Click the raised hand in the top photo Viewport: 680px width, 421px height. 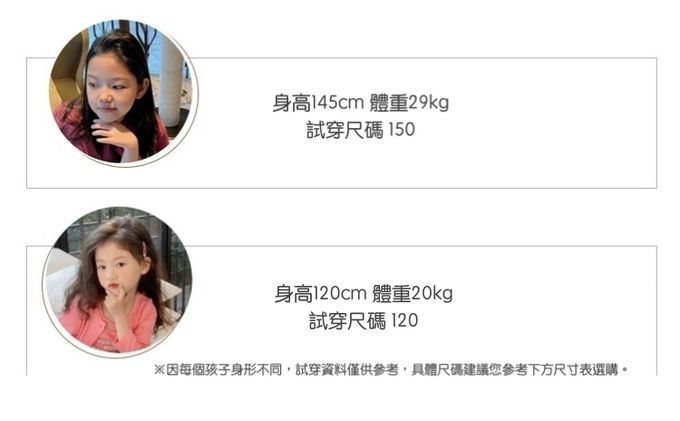114,135
